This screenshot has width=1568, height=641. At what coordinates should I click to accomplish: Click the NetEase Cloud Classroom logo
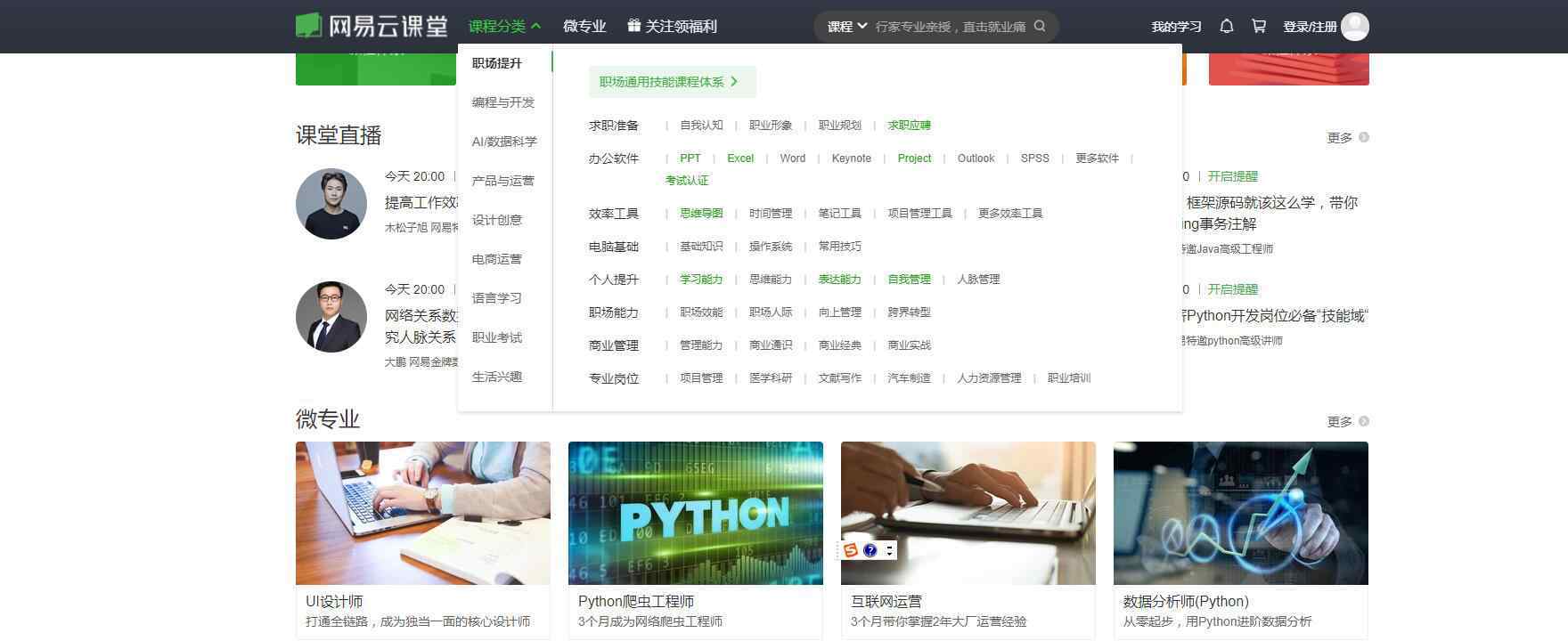[x=372, y=26]
